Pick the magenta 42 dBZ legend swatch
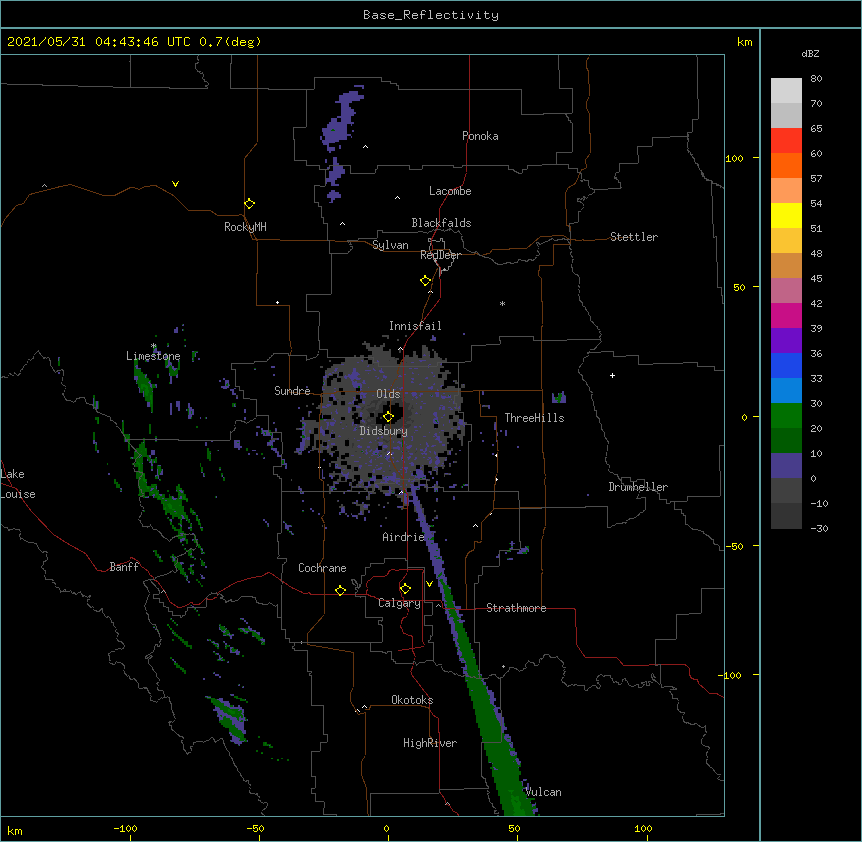The width and height of the screenshot is (862, 842). coord(786,315)
